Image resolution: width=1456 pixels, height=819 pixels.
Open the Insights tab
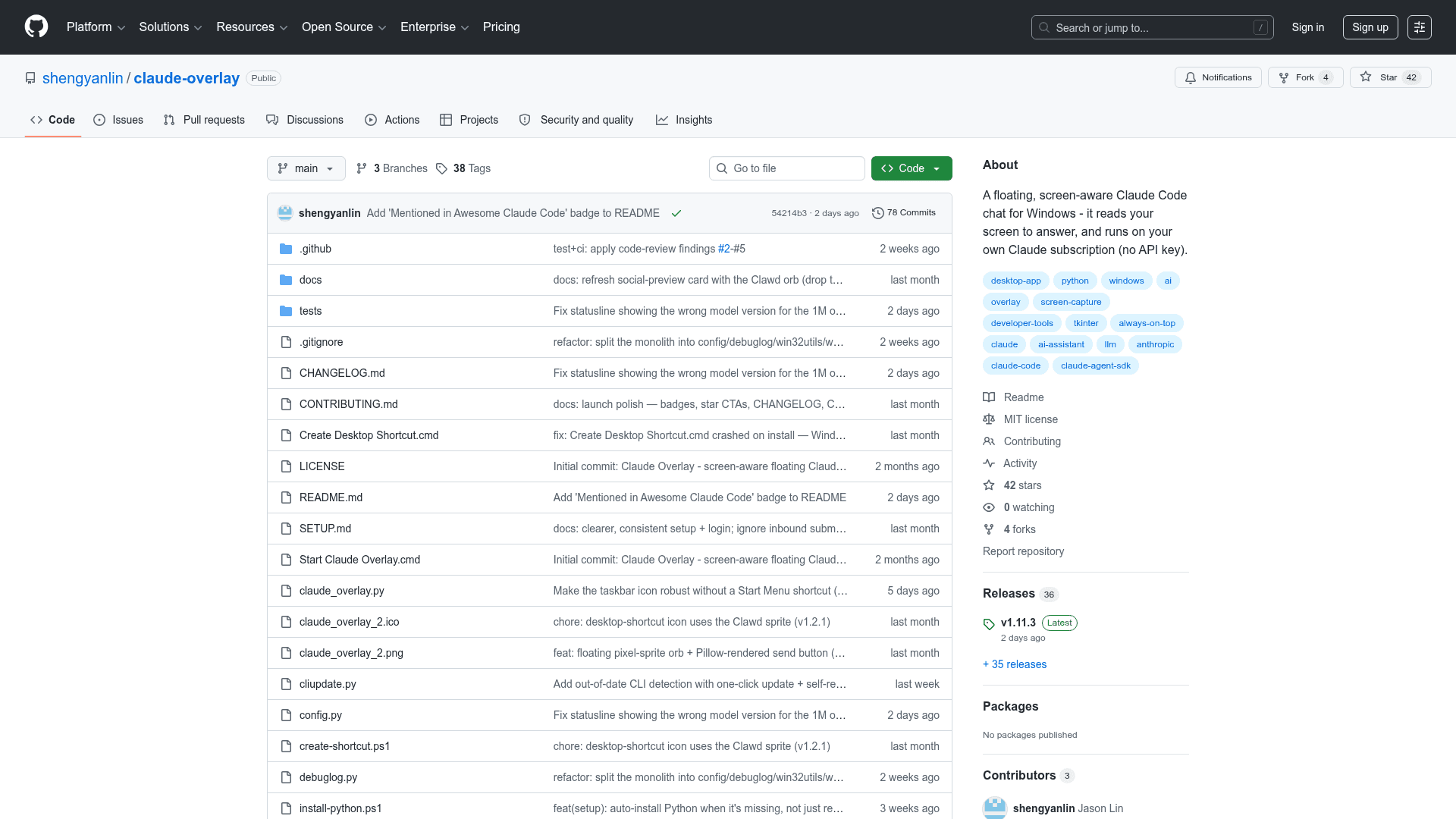tap(684, 120)
